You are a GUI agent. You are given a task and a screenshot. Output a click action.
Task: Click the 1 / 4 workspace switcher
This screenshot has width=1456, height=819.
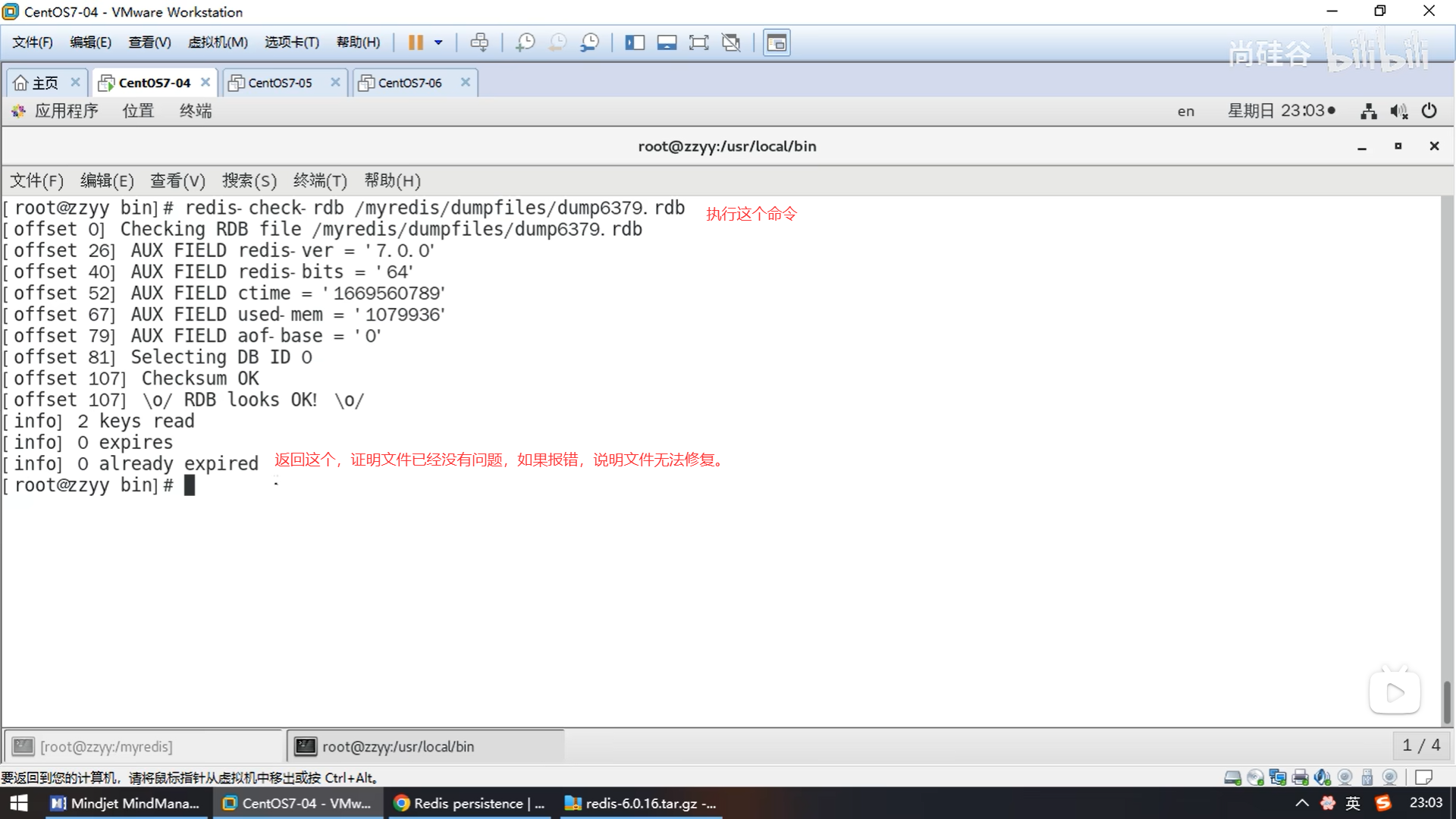click(x=1420, y=745)
